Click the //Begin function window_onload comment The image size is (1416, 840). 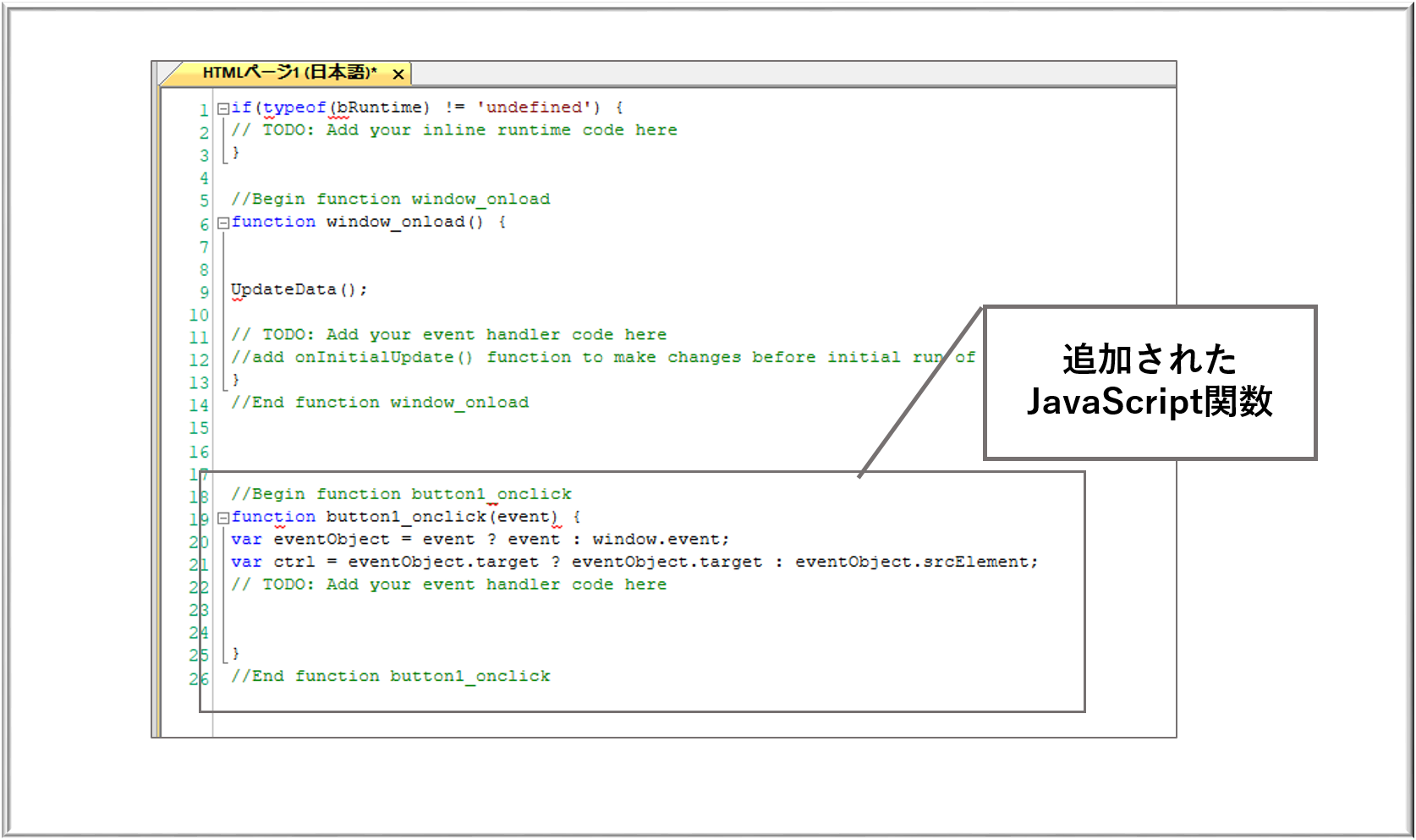pyautogui.click(x=390, y=200)
